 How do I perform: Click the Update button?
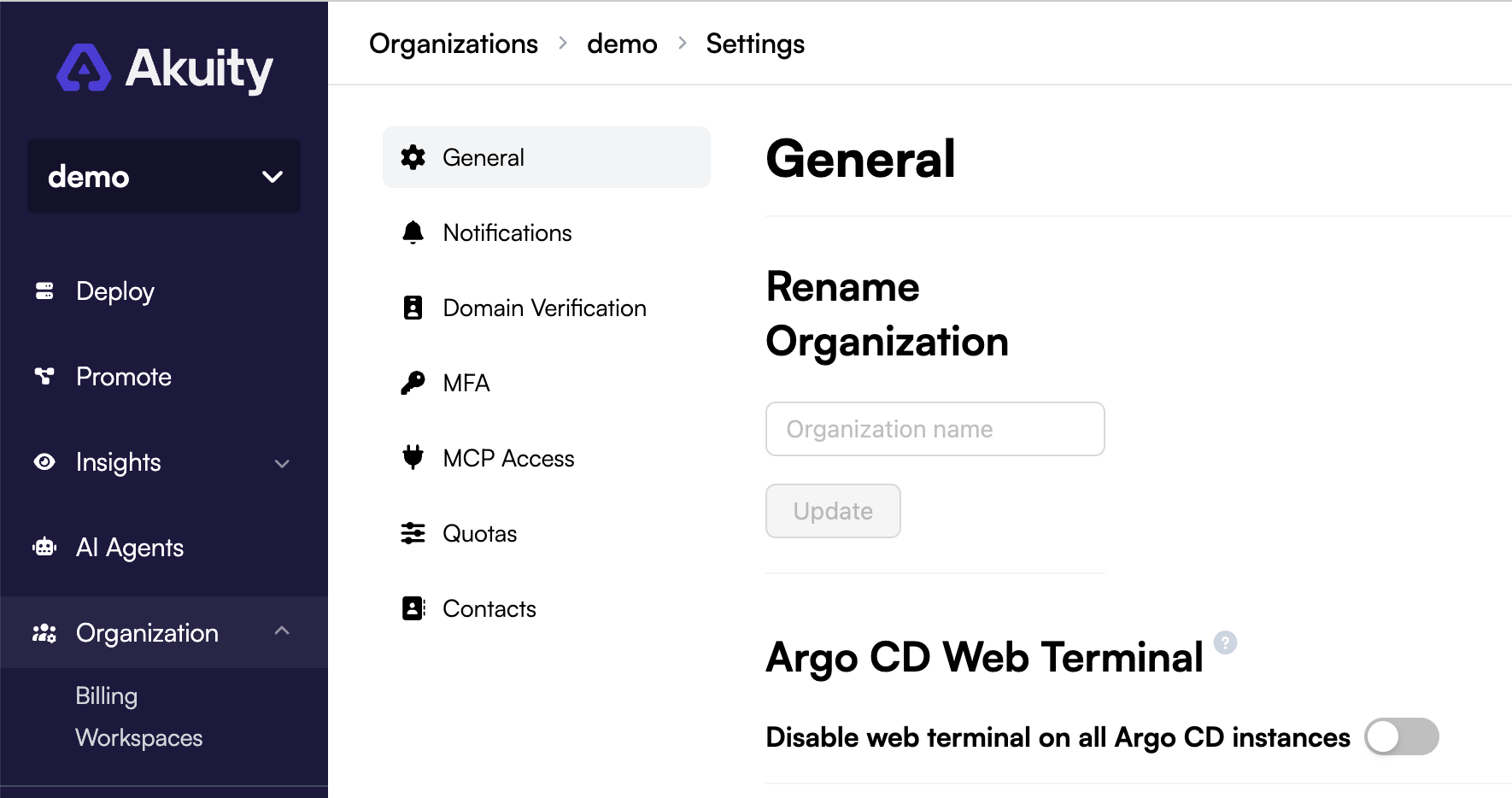(833, 511)
